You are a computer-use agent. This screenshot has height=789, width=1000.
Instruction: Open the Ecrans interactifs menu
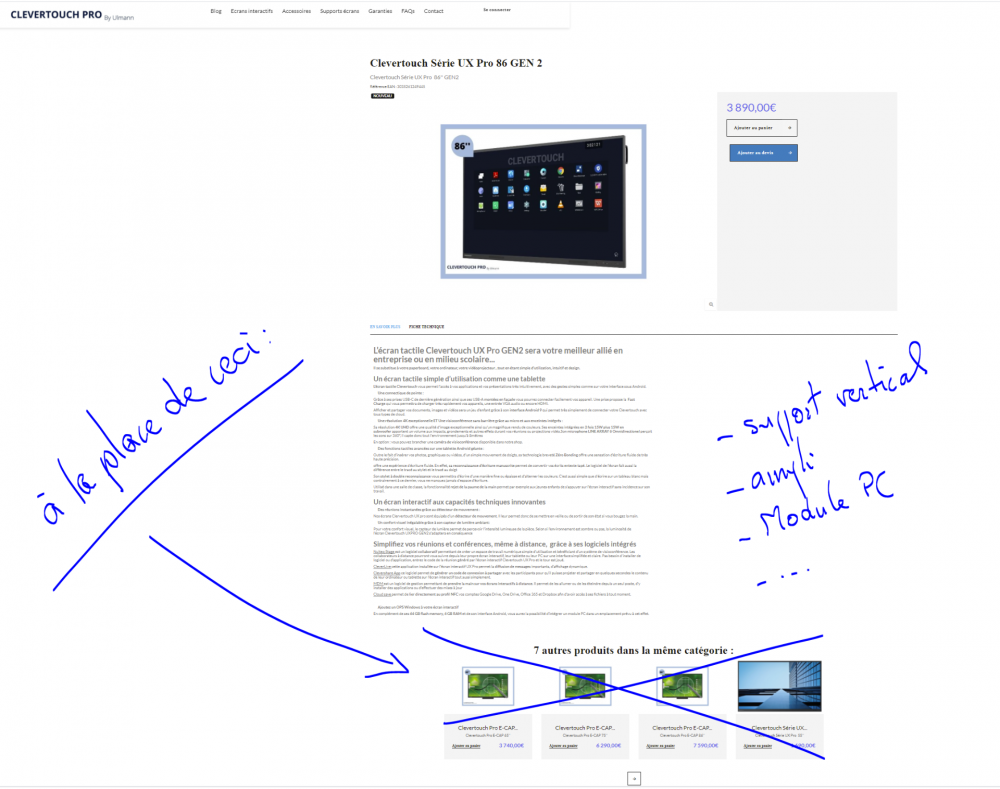[252, 11]
